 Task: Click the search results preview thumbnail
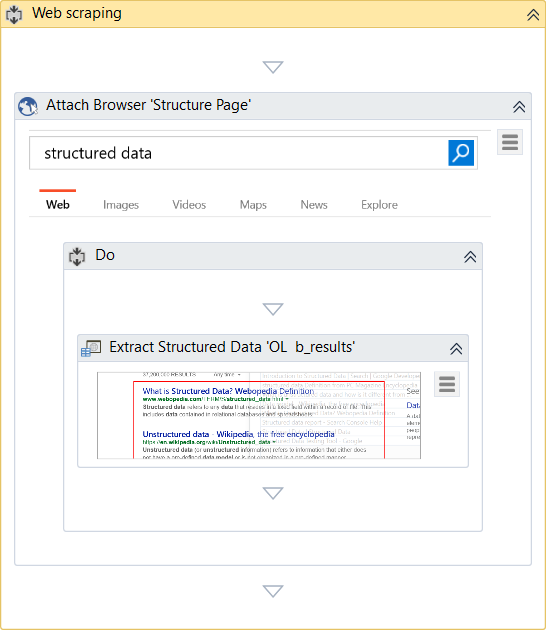pyautogui.click(x=259, y=415)
